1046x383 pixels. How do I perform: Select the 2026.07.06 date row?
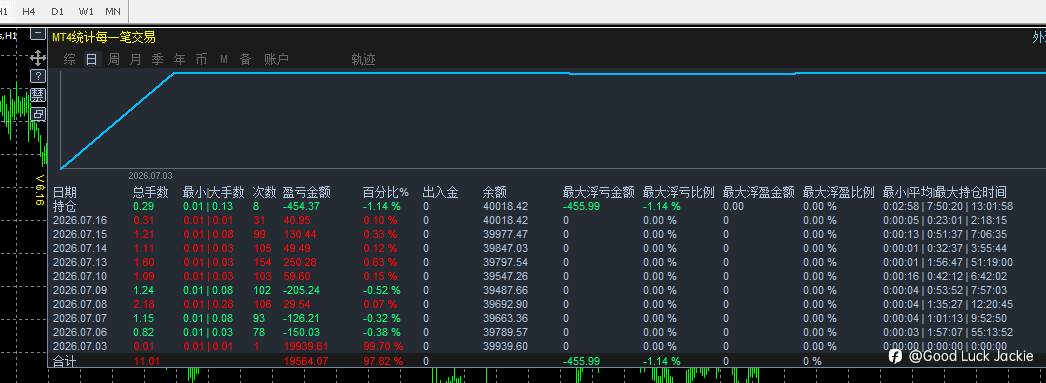tap(80, 332)
